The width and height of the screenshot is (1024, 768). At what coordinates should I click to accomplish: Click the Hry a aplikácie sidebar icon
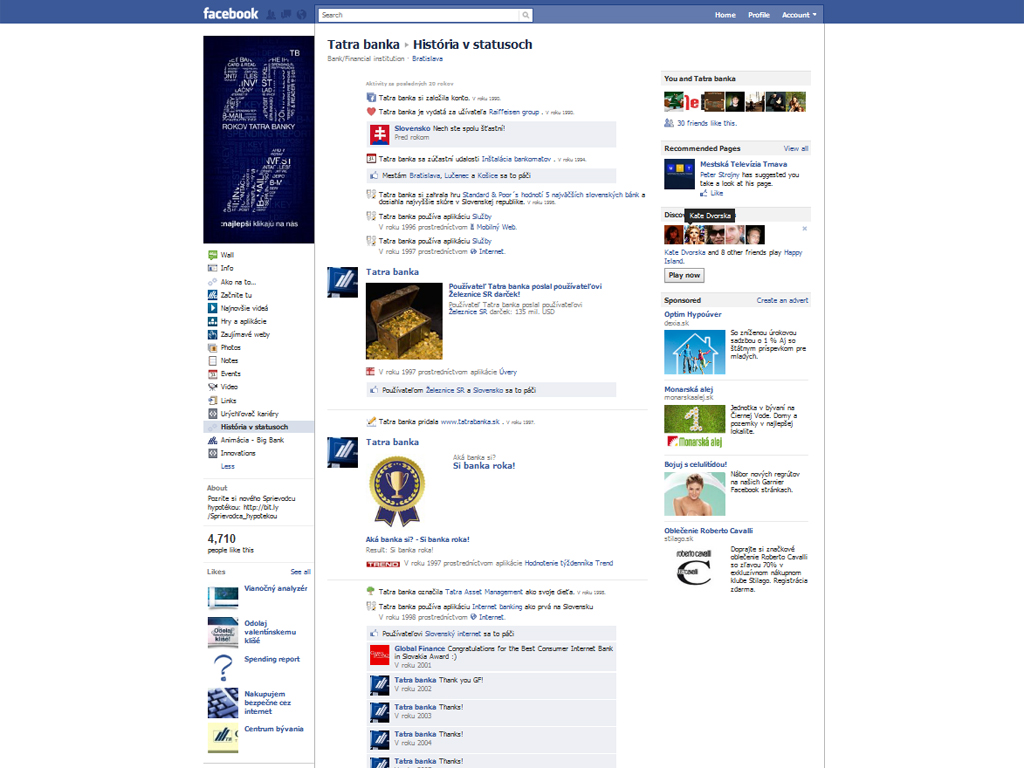coord(212,321)
